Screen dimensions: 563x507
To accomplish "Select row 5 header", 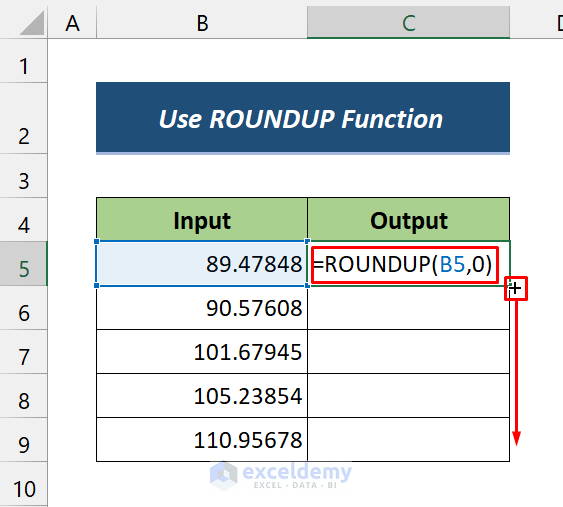I will (24, 264).
